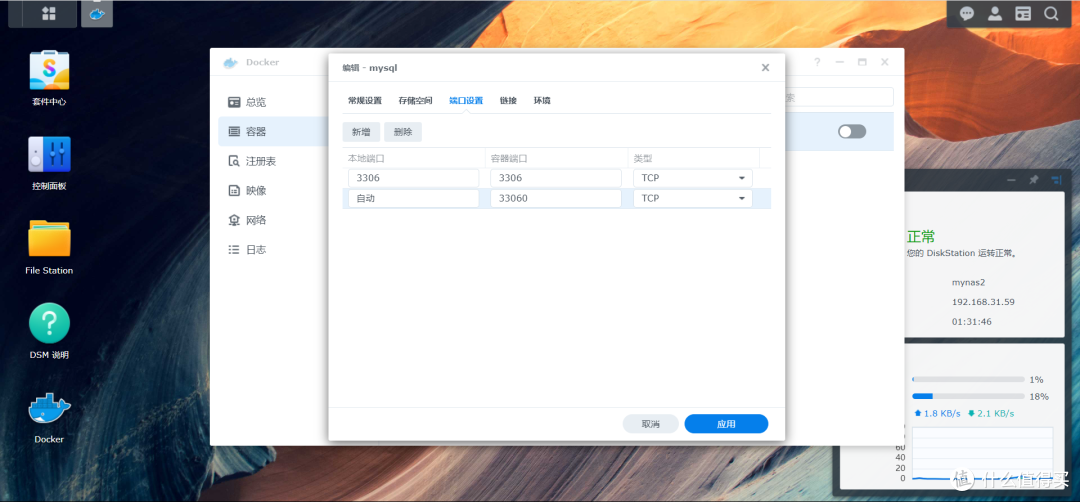Click the server name mynas2
Image resolution: width=1080 pixels, height=502 pixels.
coord(970,282)
